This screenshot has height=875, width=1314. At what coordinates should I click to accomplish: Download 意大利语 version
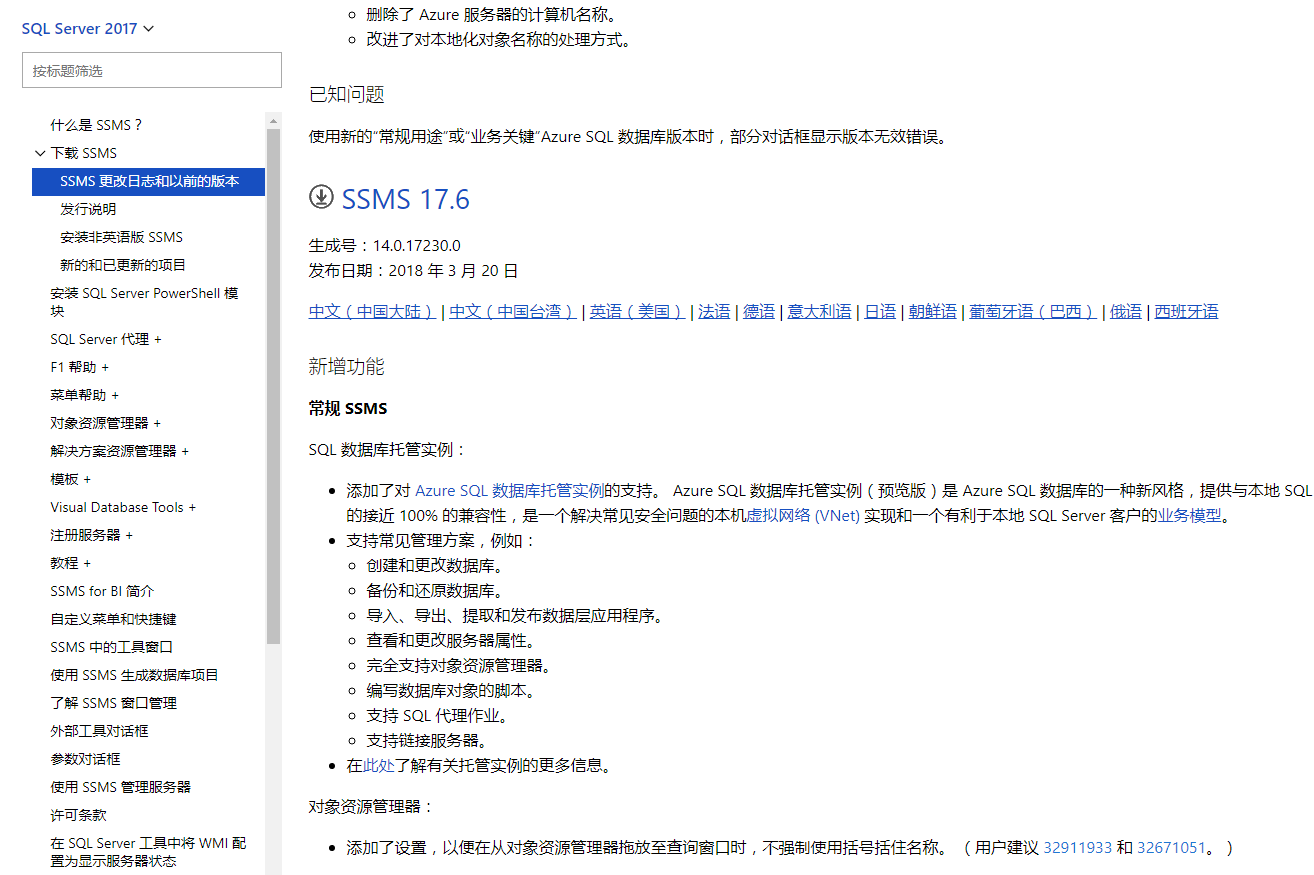click(x=820, y=311)
